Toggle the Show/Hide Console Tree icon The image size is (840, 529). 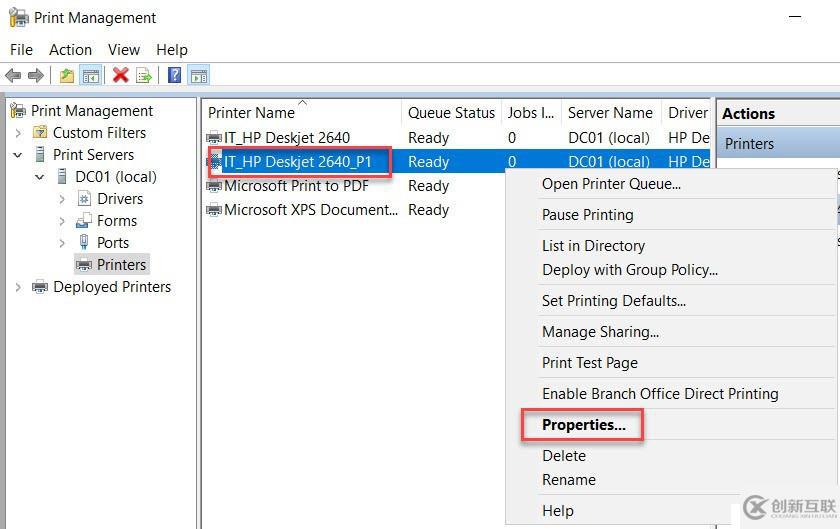click(x=91, y=76)
